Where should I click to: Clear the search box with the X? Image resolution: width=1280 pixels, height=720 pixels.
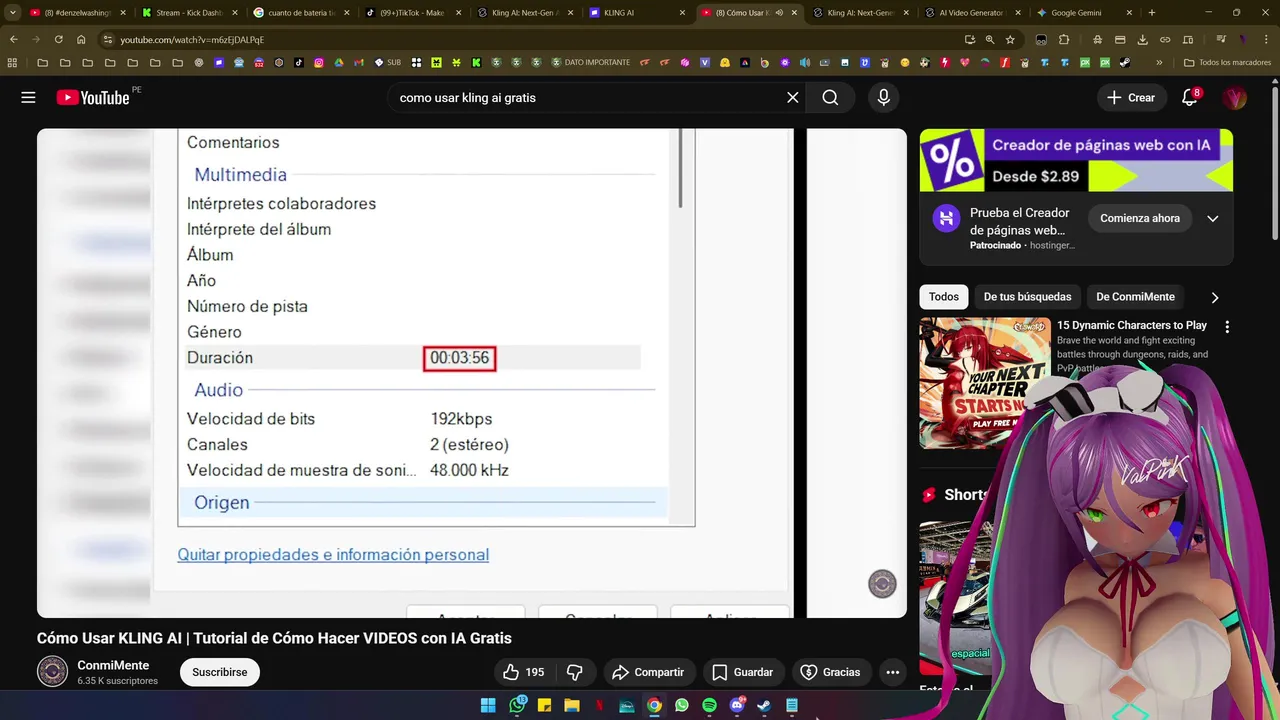pos(792,97)
